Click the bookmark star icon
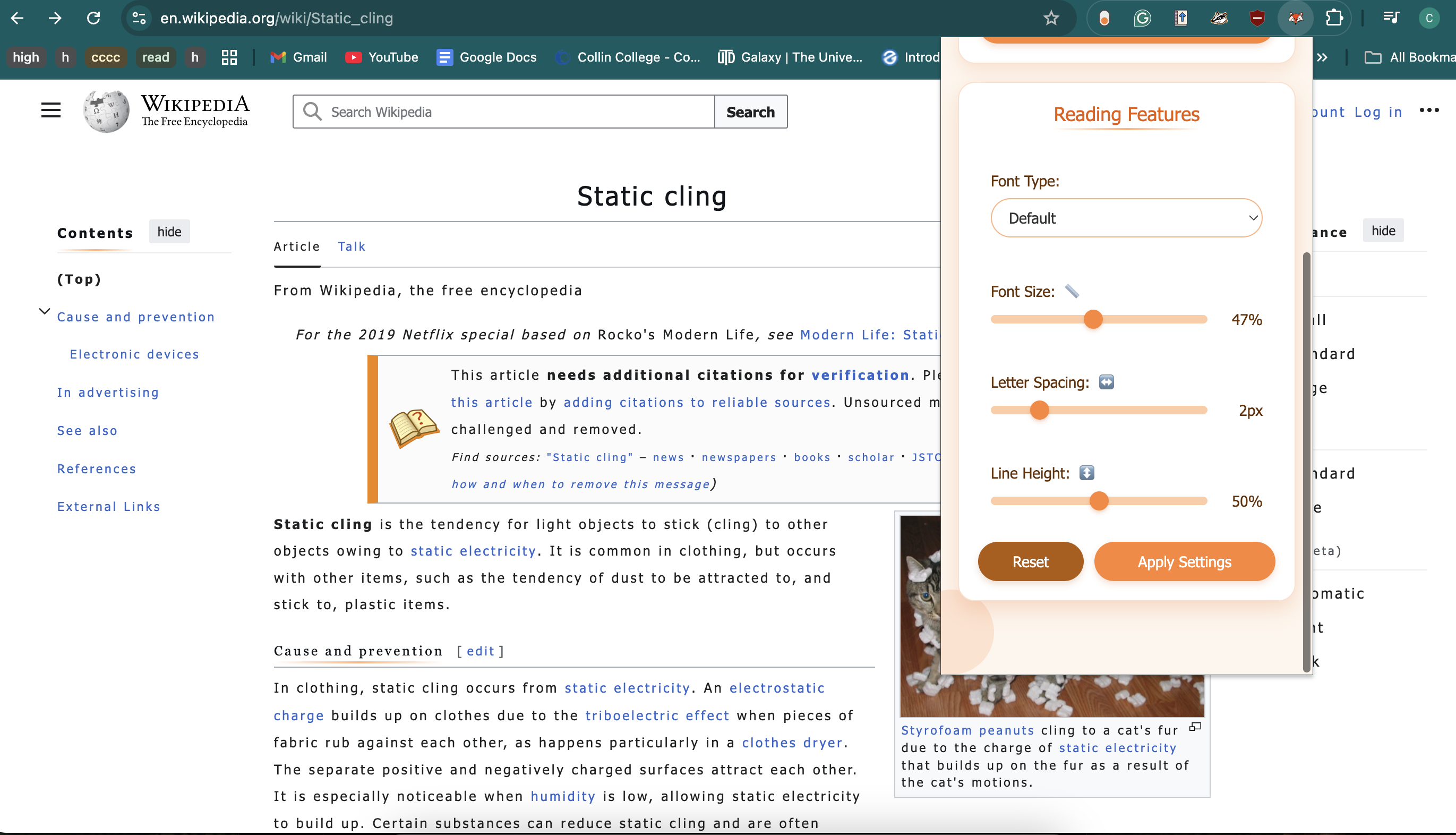Image resolution: width=1456 pixels, height=835 pixels. [1051, 18]
